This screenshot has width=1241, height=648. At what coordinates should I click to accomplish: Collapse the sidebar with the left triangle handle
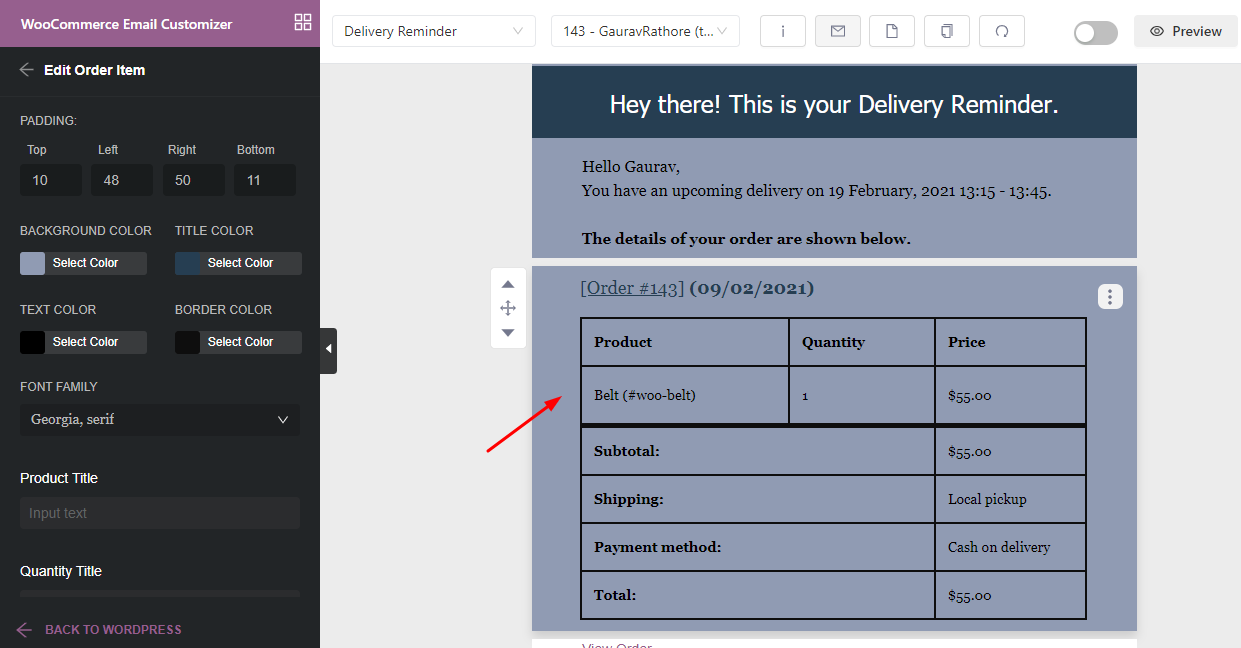329,350
